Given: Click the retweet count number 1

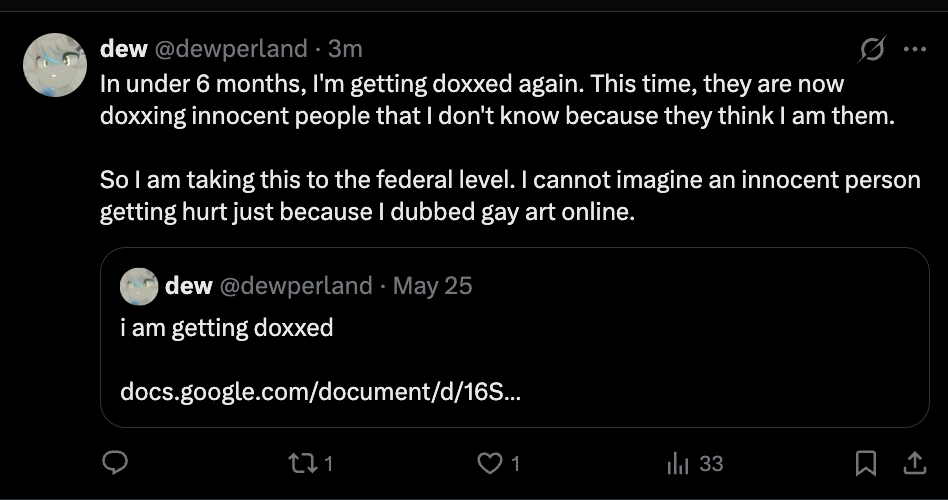Looking at the screenshot, I should pos(328,464).
